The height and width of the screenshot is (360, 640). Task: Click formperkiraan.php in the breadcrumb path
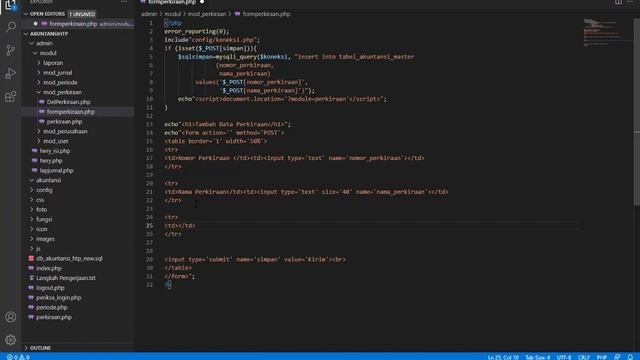pos(266,14)
